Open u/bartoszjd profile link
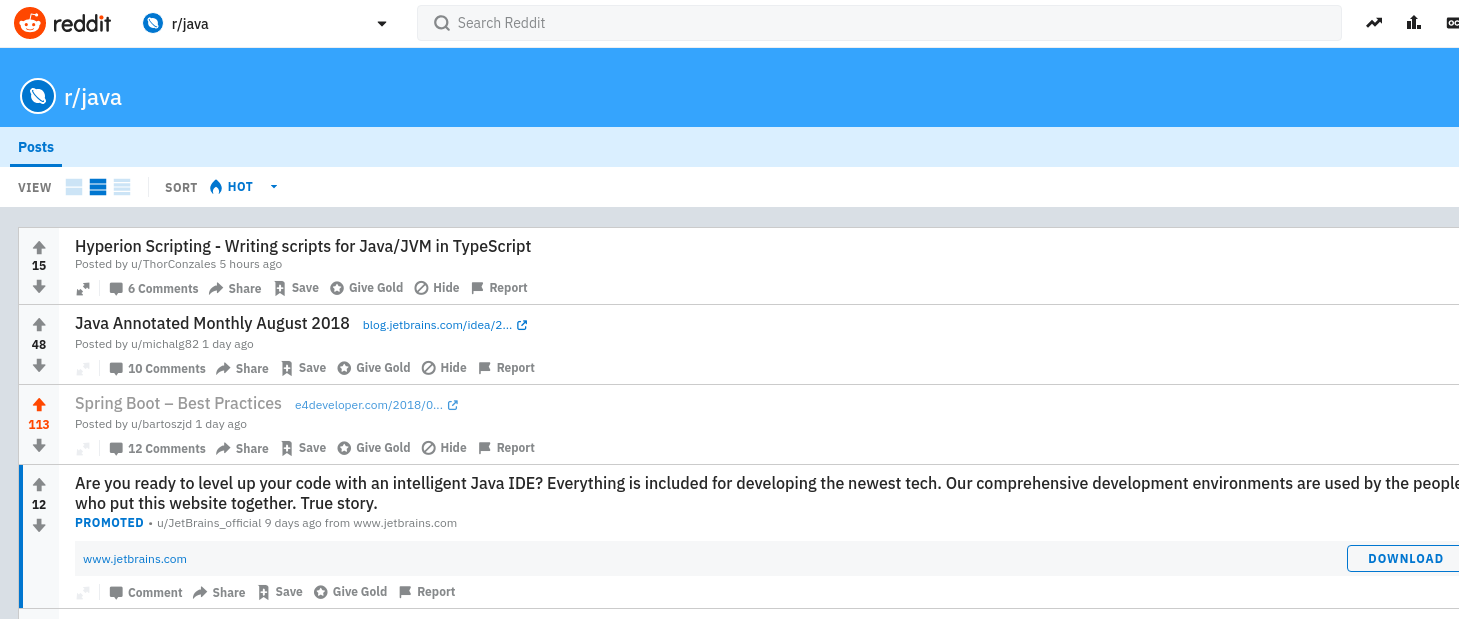Screen dimensions: 1459x619 click(x=162, y=424)
